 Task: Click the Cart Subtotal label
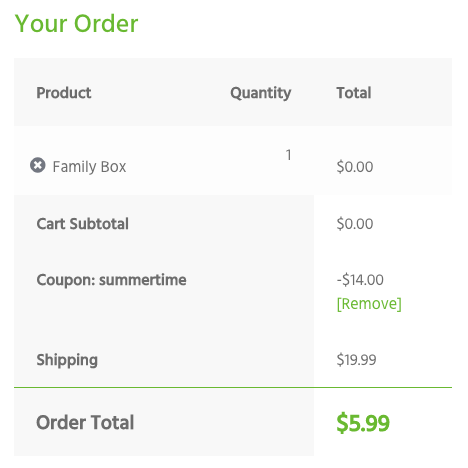tap(82, 224)
